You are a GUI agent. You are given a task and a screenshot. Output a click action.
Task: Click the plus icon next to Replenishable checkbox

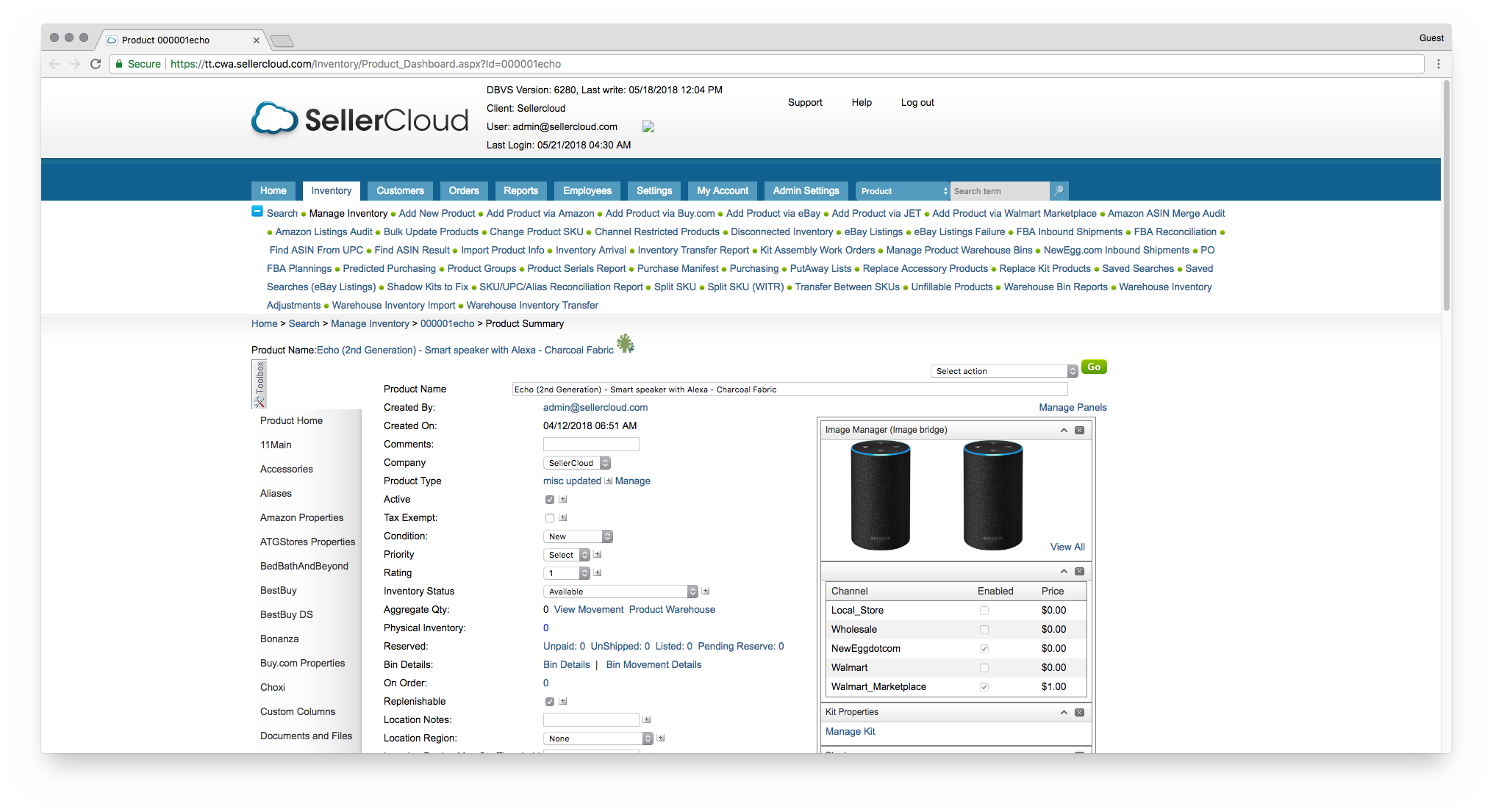(563, 701)
